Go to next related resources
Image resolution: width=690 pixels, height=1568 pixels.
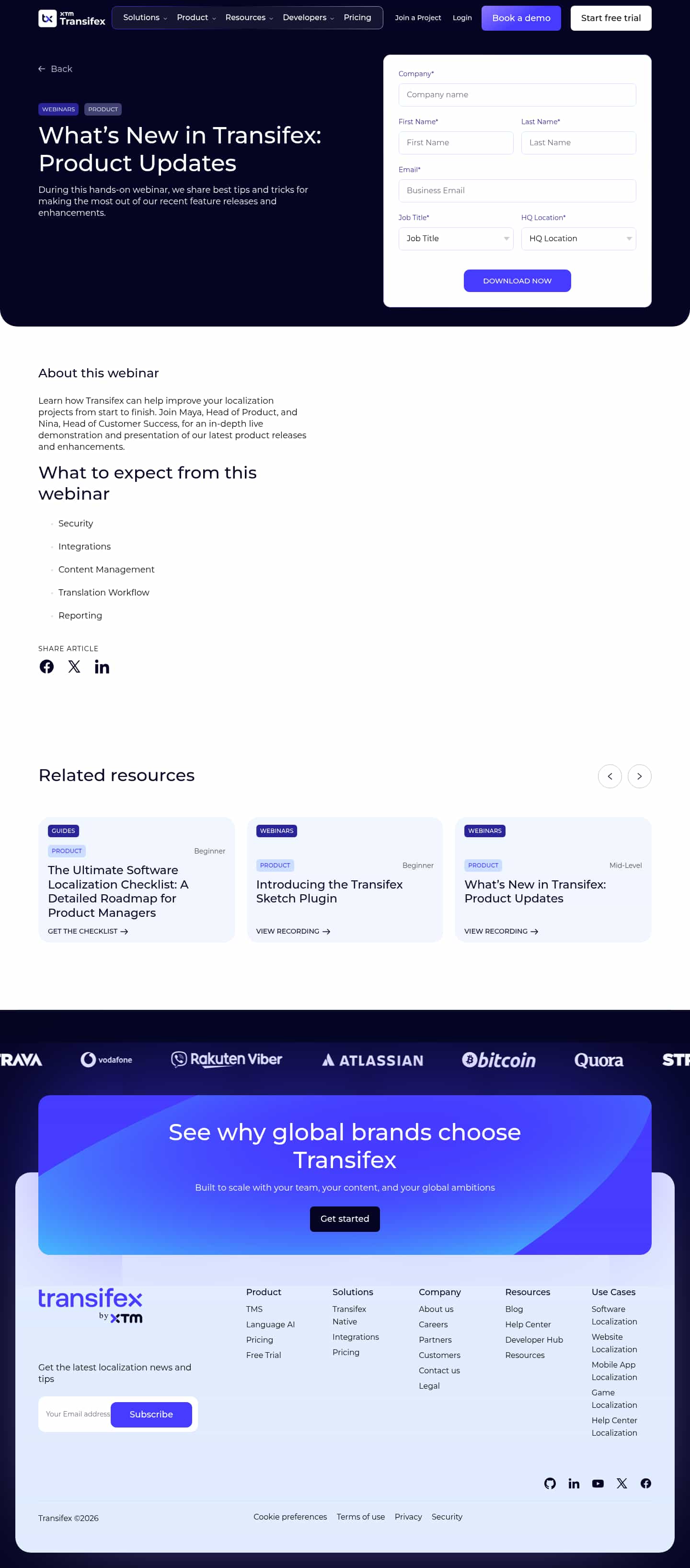[x=640, y=776]
